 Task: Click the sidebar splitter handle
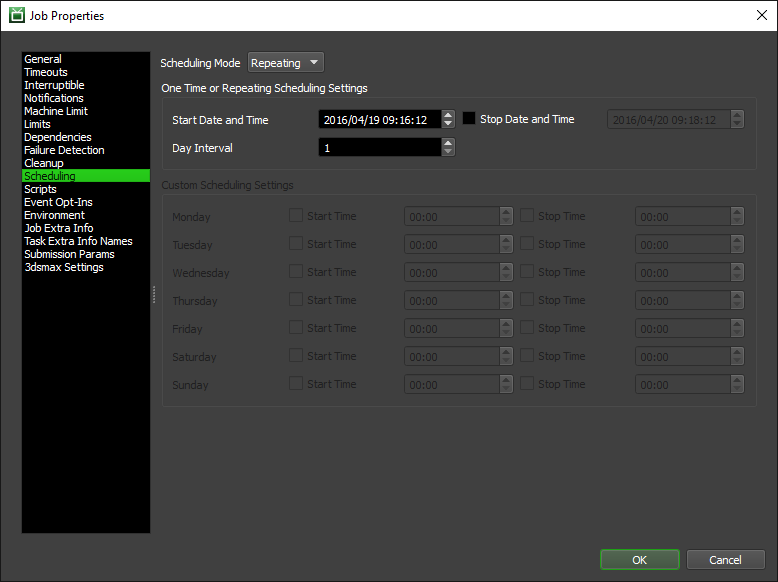(x=154, y=294)
